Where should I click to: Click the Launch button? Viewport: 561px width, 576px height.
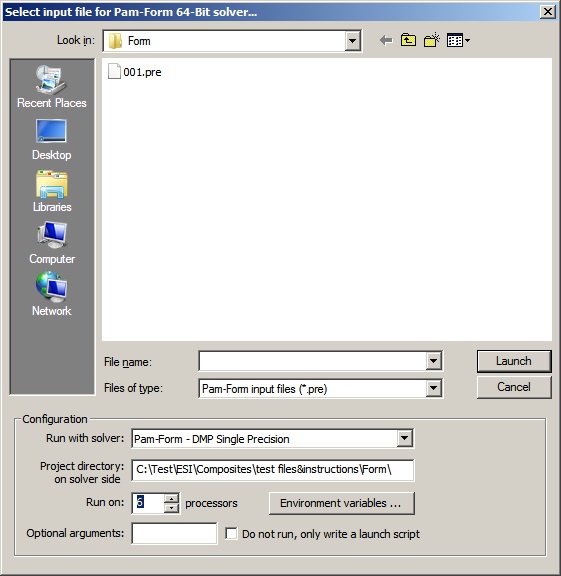coord(514,361)
